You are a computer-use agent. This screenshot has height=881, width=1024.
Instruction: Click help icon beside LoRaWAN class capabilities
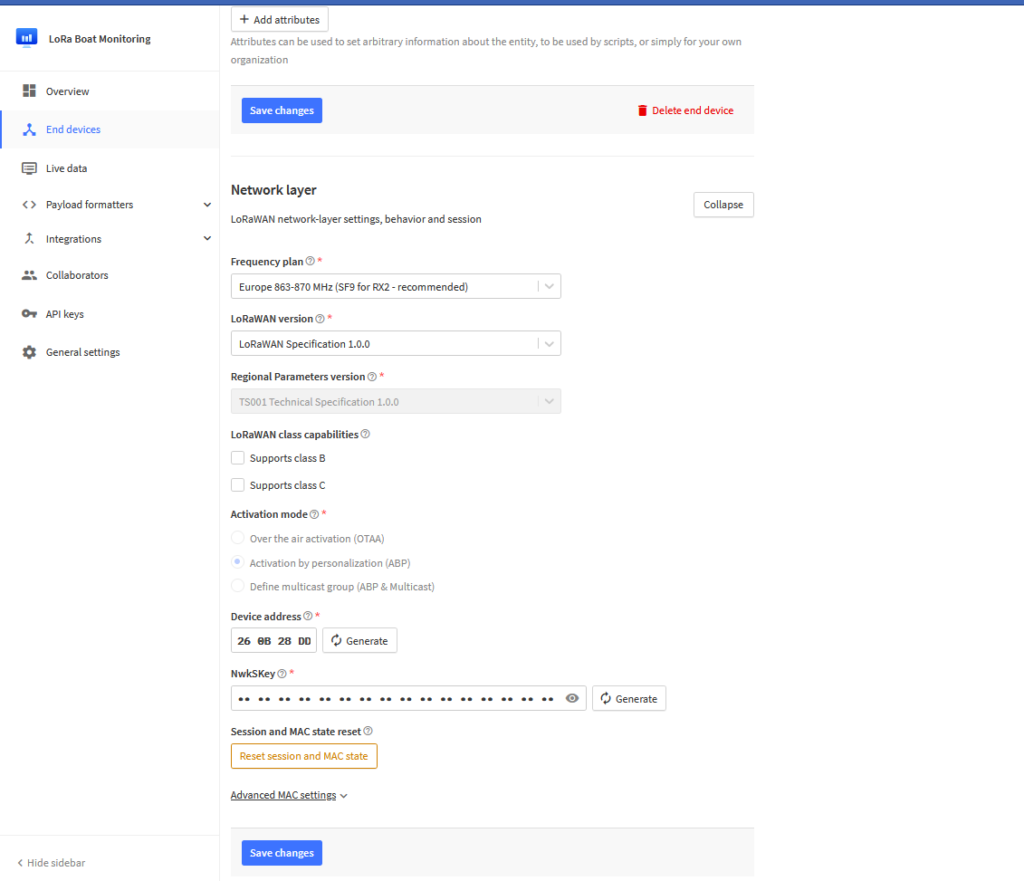click(365, 435)
